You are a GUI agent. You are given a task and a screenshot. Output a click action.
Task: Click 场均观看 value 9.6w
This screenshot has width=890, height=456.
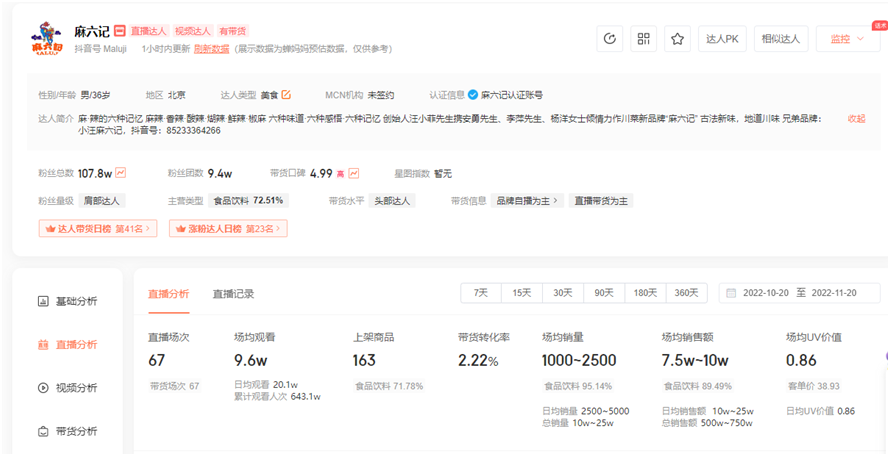tap(251, 361)
